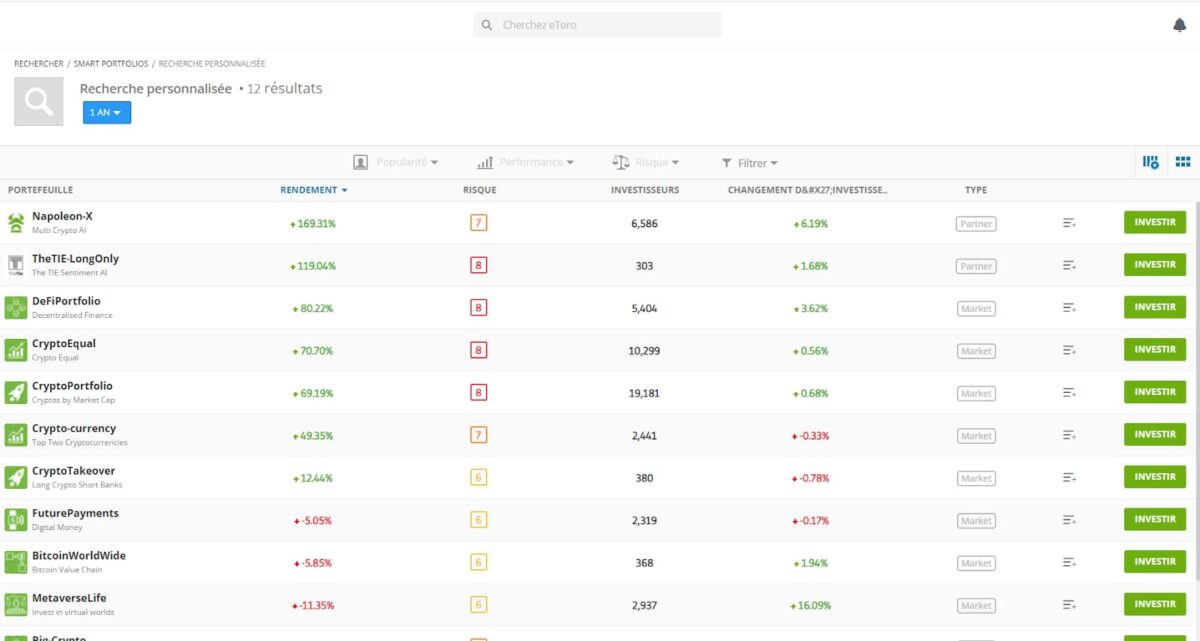Click -11.35% return for MetaverseLife
Viewport: 1200px width, 641px height.
(314, 606)
